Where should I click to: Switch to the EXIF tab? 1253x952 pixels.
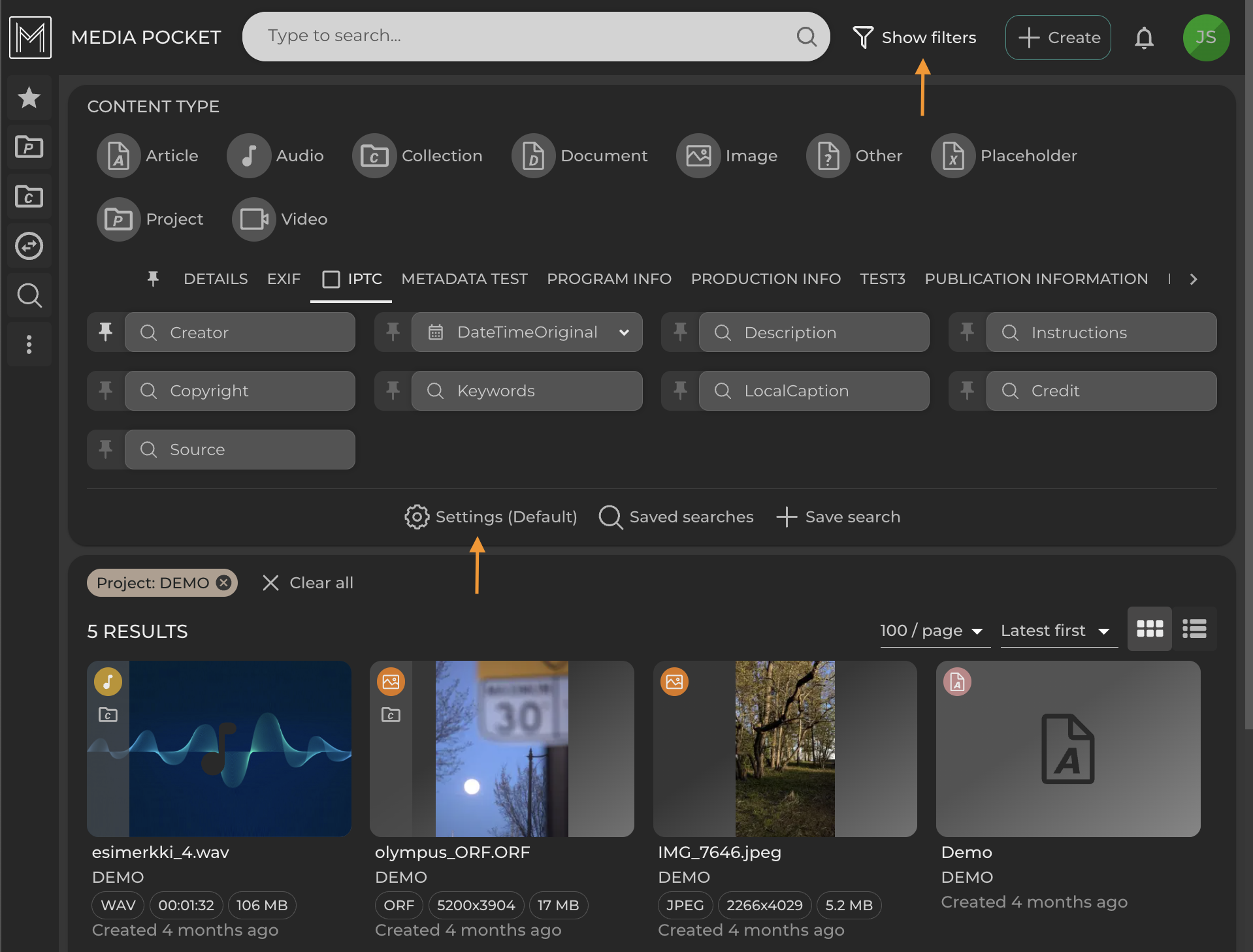click(x=284, y=279)
